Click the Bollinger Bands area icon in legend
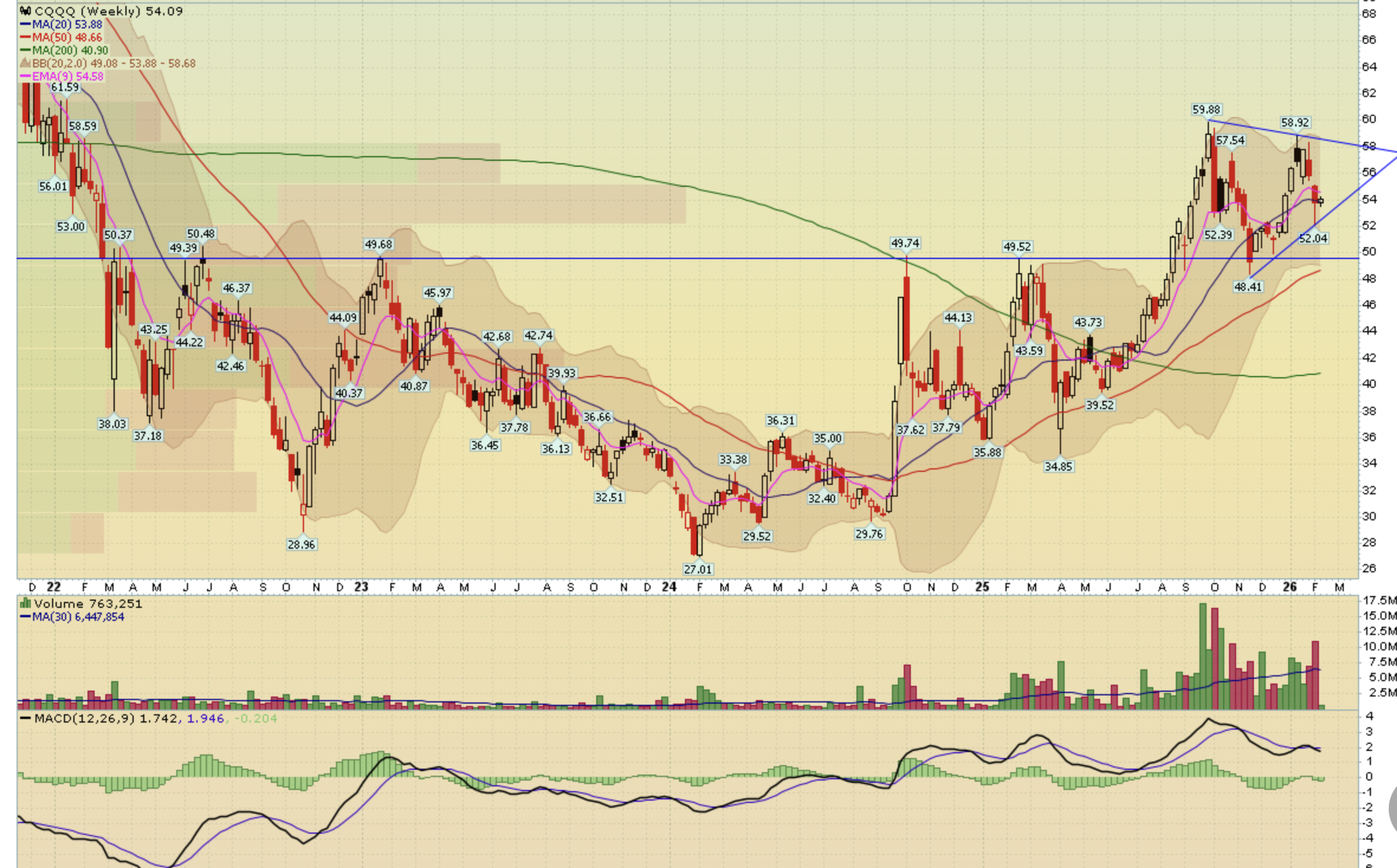Viewport: 1397px width, 868px height. point(25,63)
